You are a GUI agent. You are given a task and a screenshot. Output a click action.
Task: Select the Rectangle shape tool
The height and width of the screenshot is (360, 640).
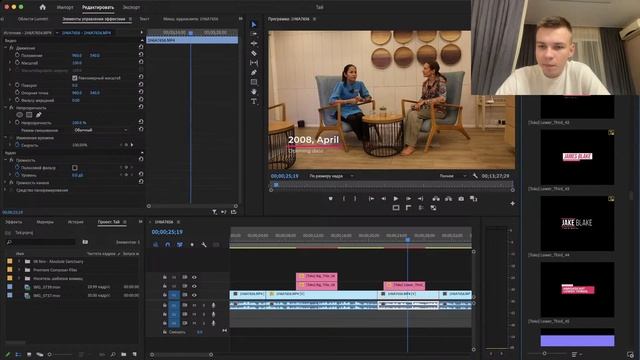coord(254,82)
